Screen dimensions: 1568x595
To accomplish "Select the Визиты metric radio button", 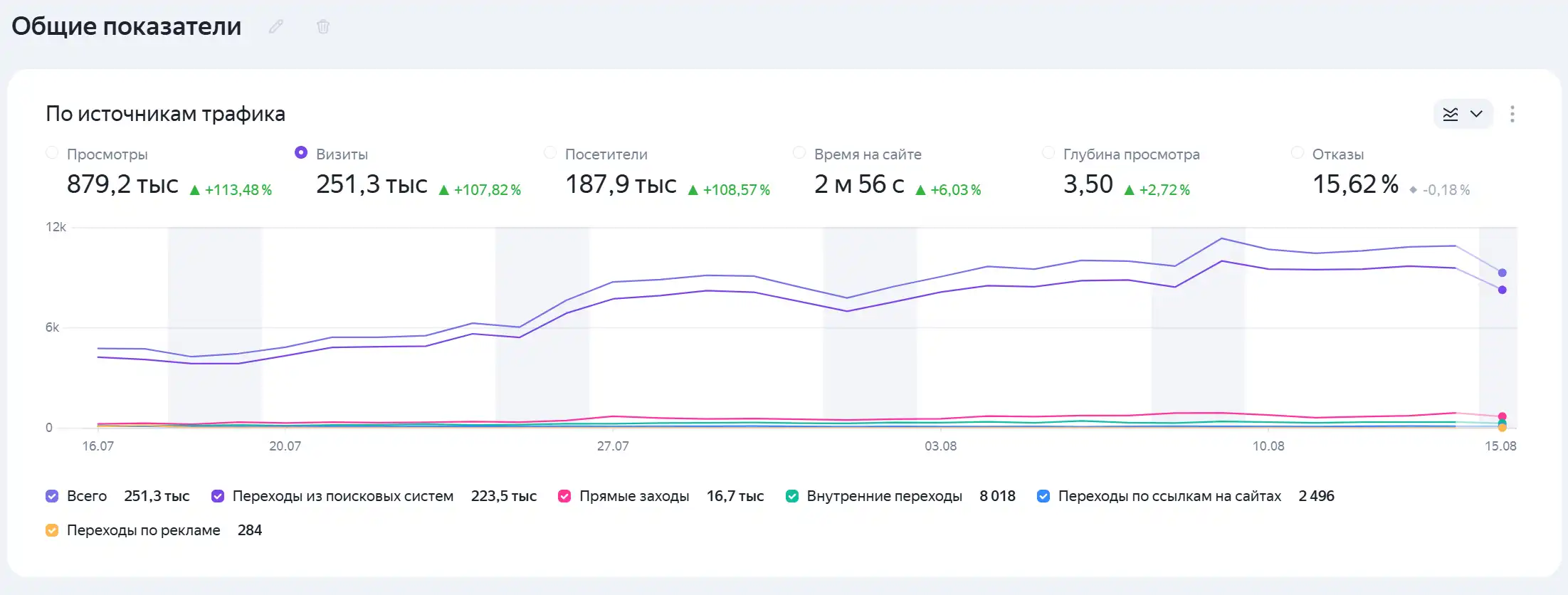I will coord(301,153).
